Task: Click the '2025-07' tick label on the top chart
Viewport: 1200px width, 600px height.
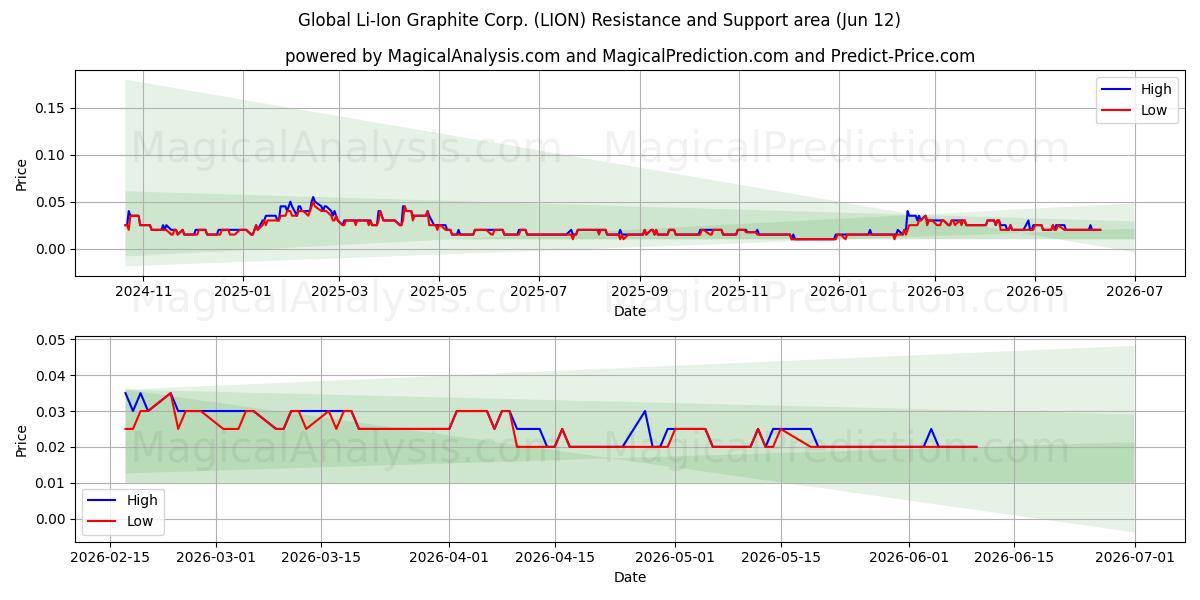Action: pos(539,291)
